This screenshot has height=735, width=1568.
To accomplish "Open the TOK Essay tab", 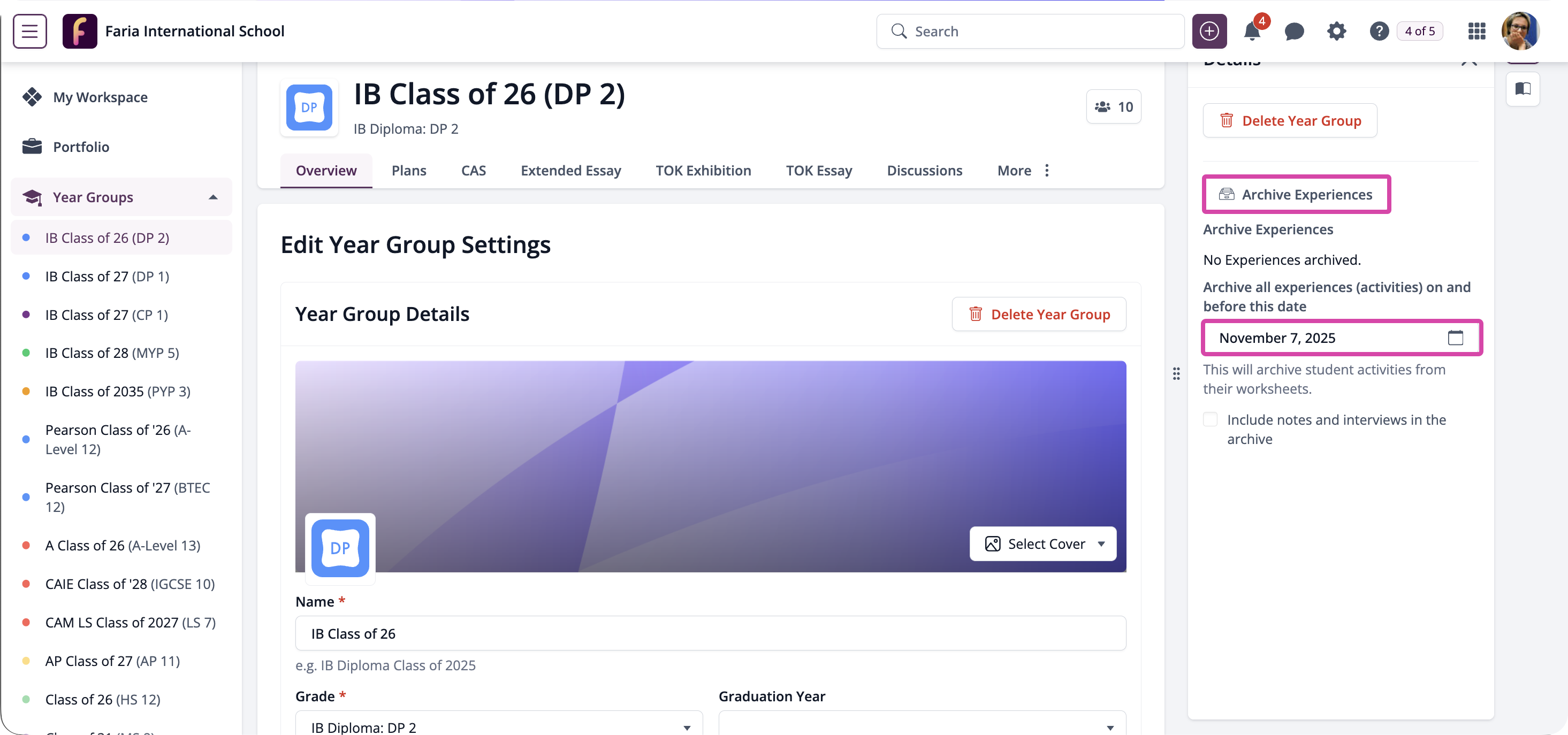I will [819, 170].
